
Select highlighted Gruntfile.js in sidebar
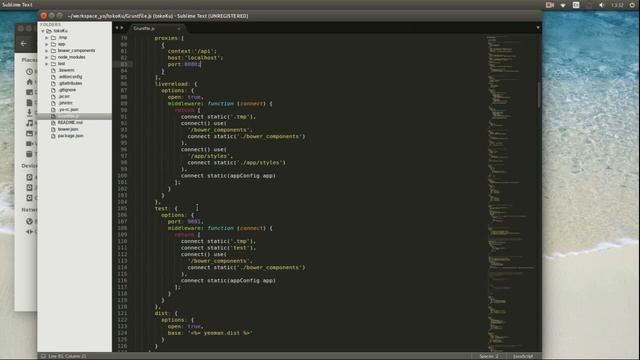pyautogui.click(x=74, y=116)
